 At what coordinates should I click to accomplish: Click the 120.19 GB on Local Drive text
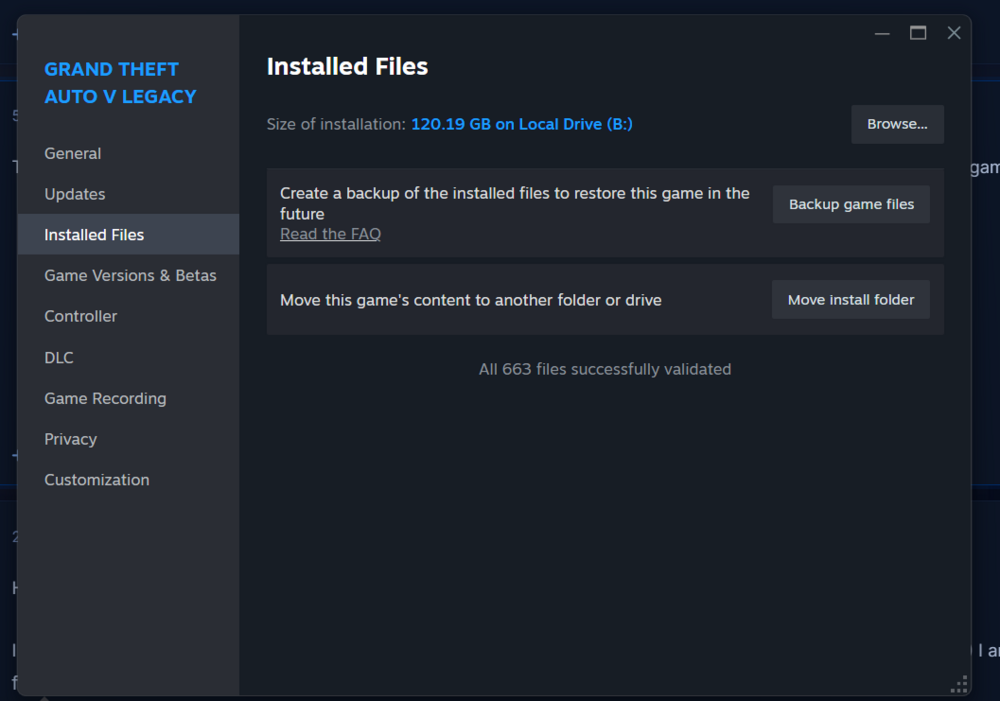(x=521, y=124)
